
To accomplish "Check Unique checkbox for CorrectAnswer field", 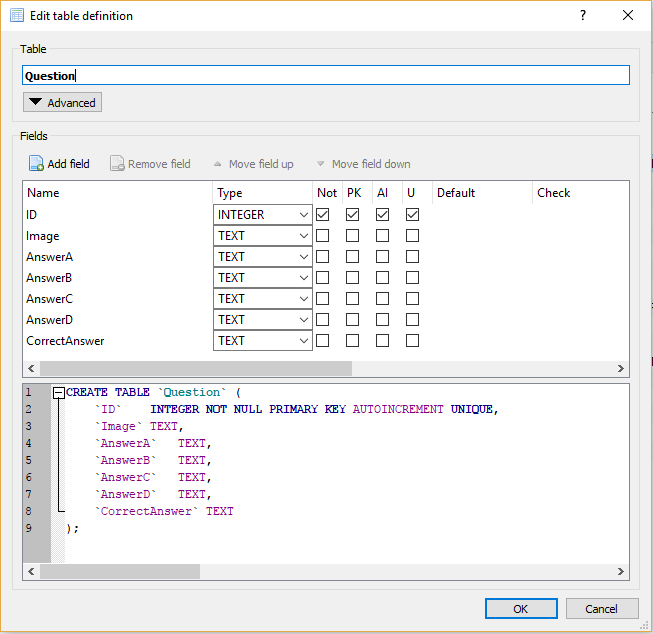I will tap(412, 341).
